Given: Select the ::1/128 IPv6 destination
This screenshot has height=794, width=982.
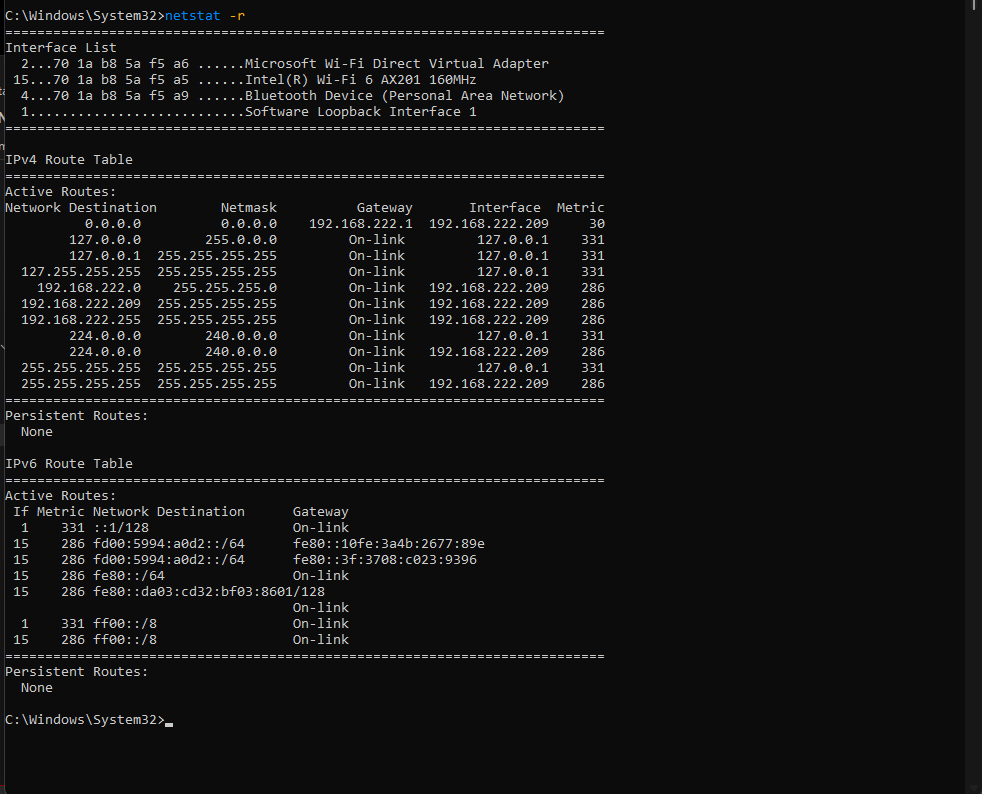Looking at the screenshot, I should tap(121, 528).
